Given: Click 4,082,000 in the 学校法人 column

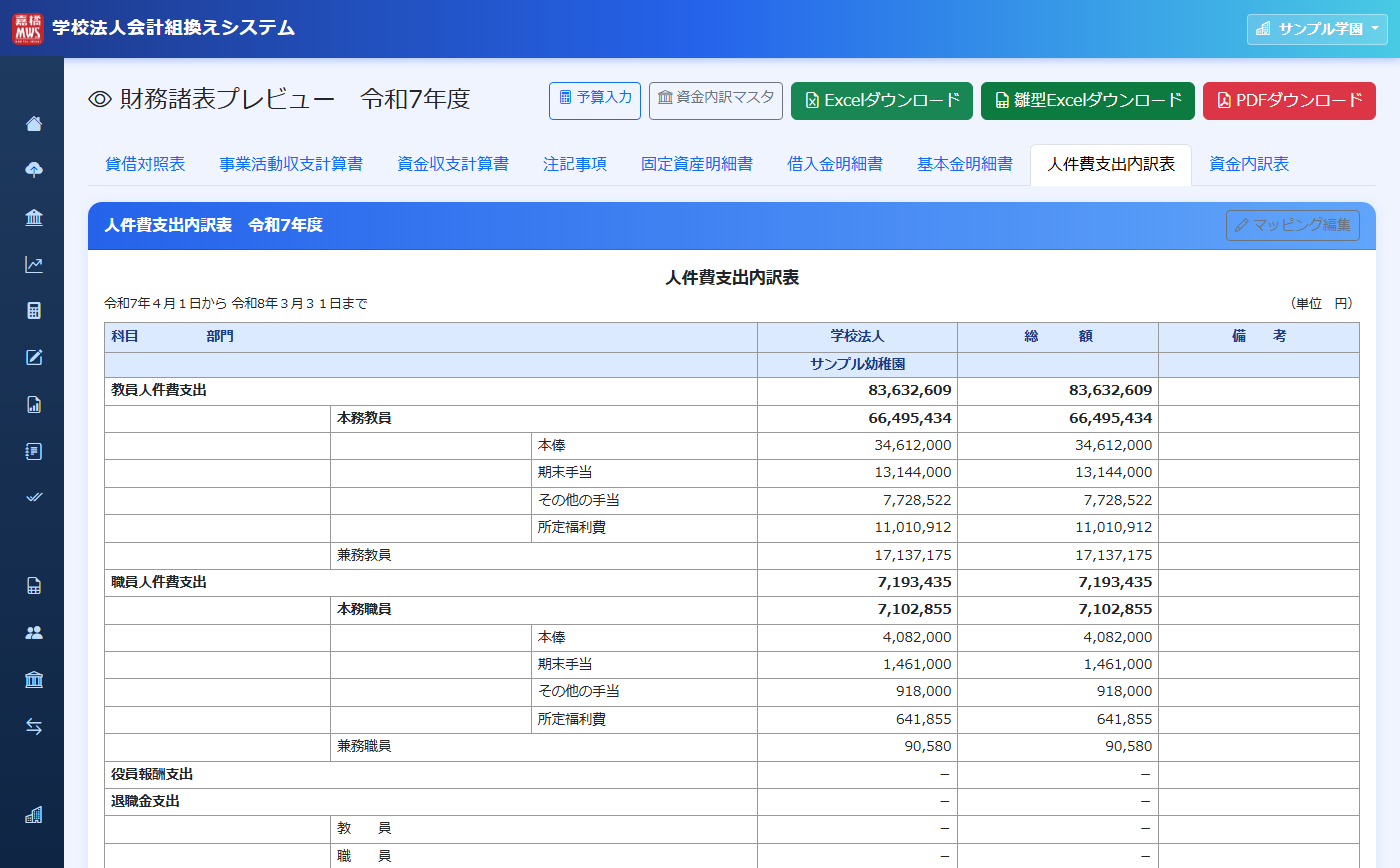Looking at the screenshot, I should [x=917, y=637].
